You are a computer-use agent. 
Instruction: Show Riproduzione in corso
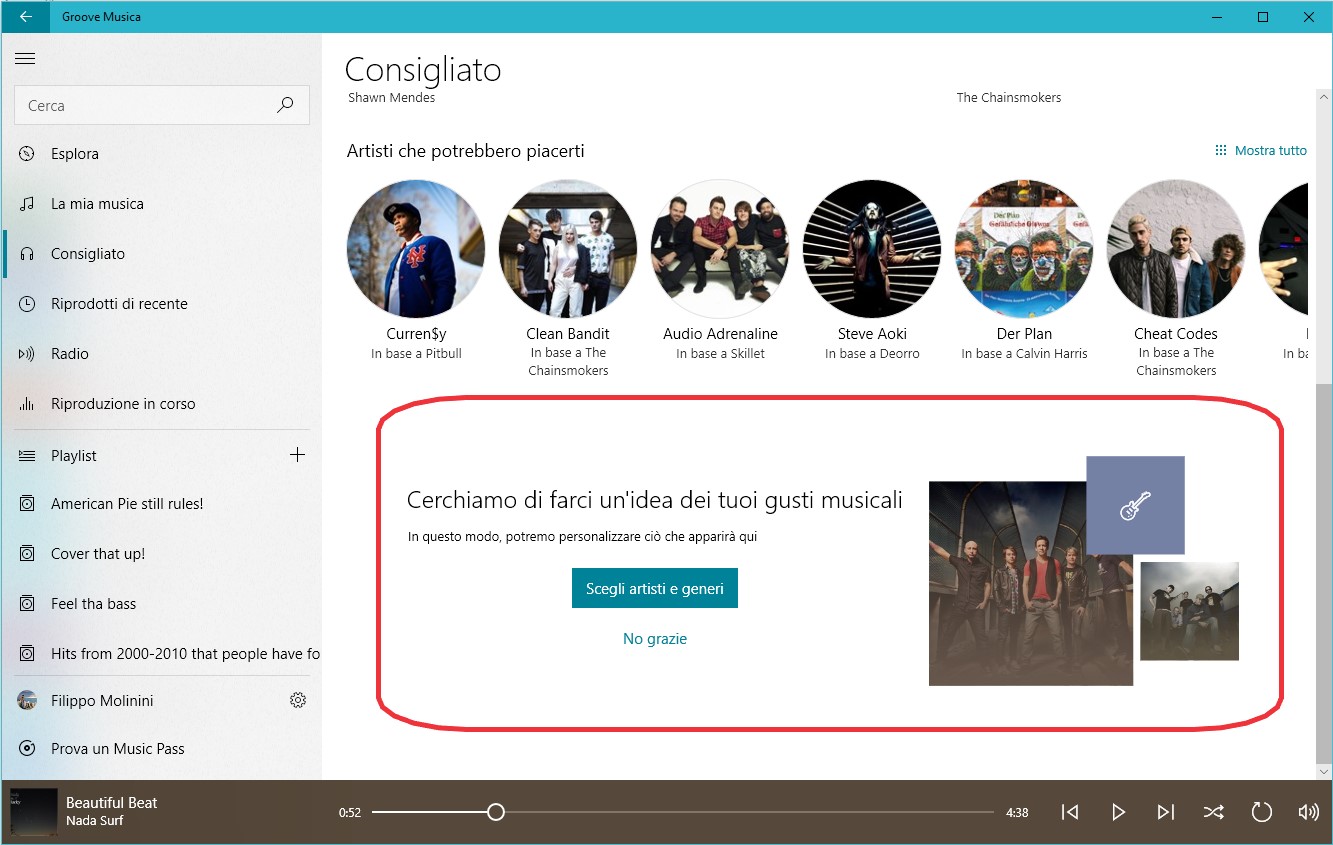(162, 404)
